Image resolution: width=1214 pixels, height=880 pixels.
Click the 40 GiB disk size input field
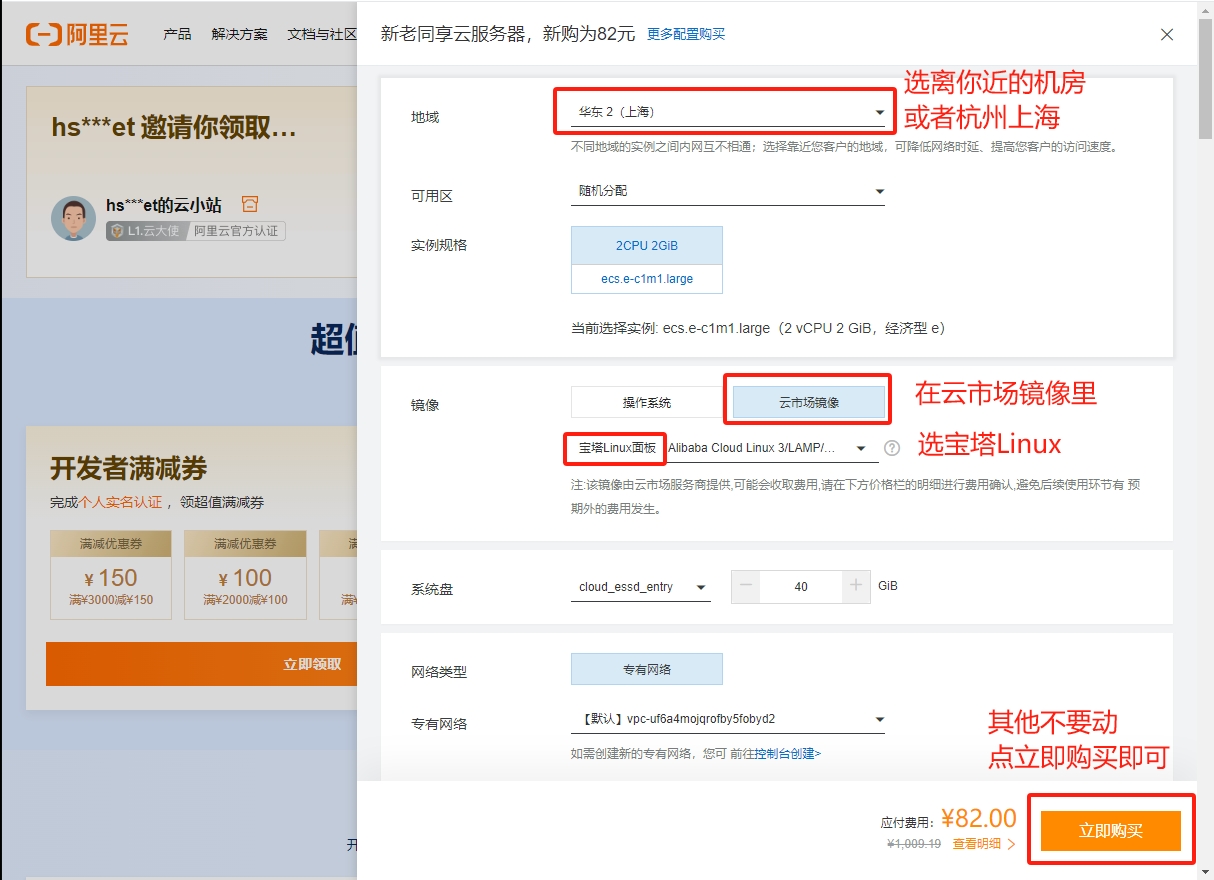coord(801,587)
